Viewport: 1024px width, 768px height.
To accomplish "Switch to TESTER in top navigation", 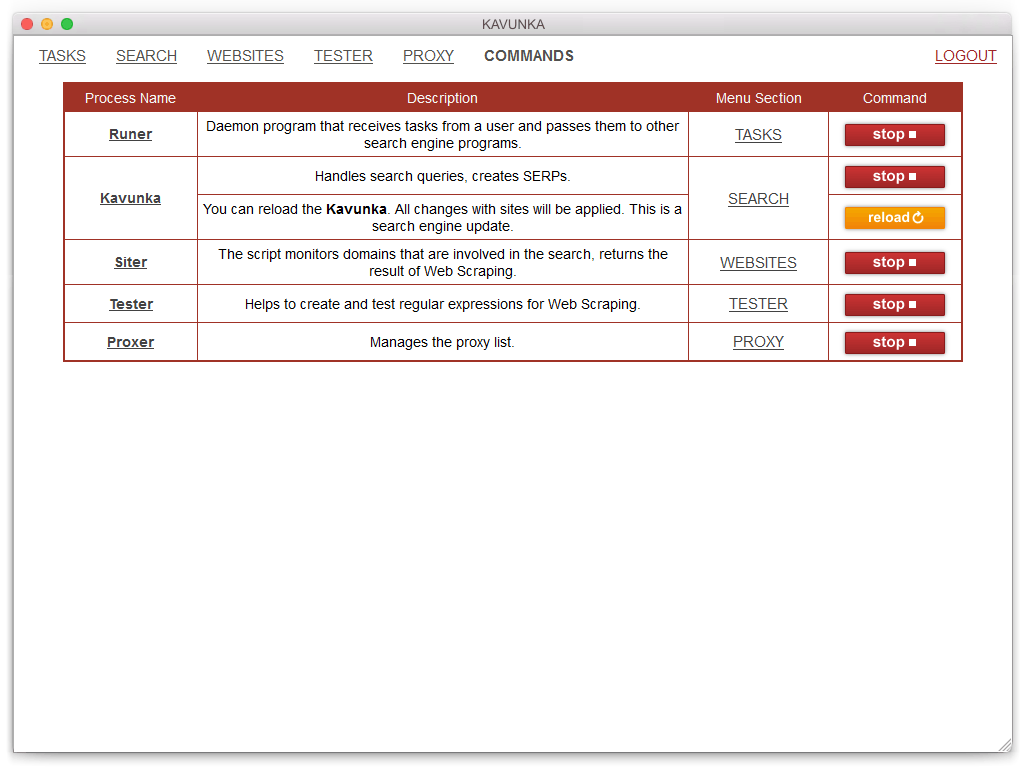I will pyautogui.click(x=343, y=56).
